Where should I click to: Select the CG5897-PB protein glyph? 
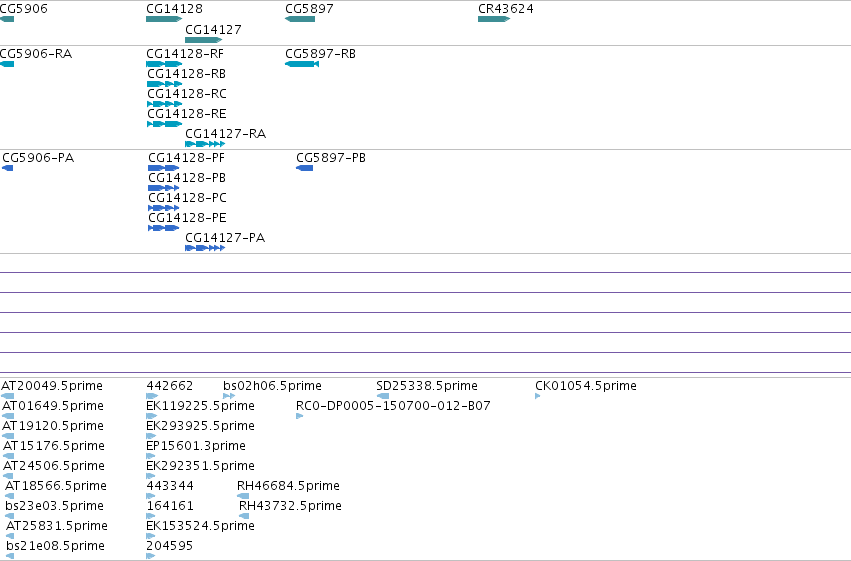point(304,168)
